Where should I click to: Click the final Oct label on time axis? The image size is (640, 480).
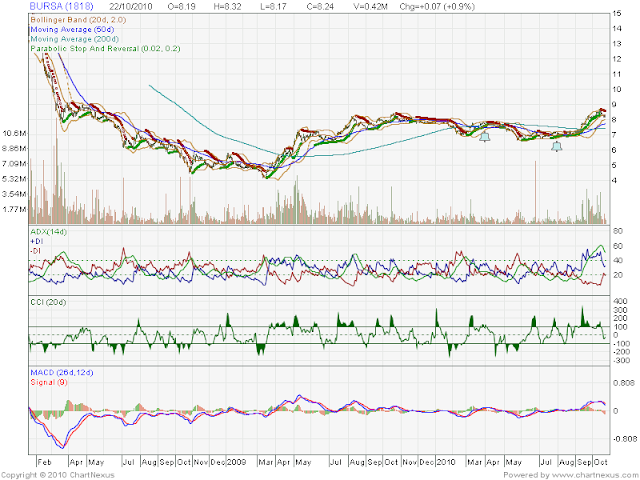pos(600,462)
